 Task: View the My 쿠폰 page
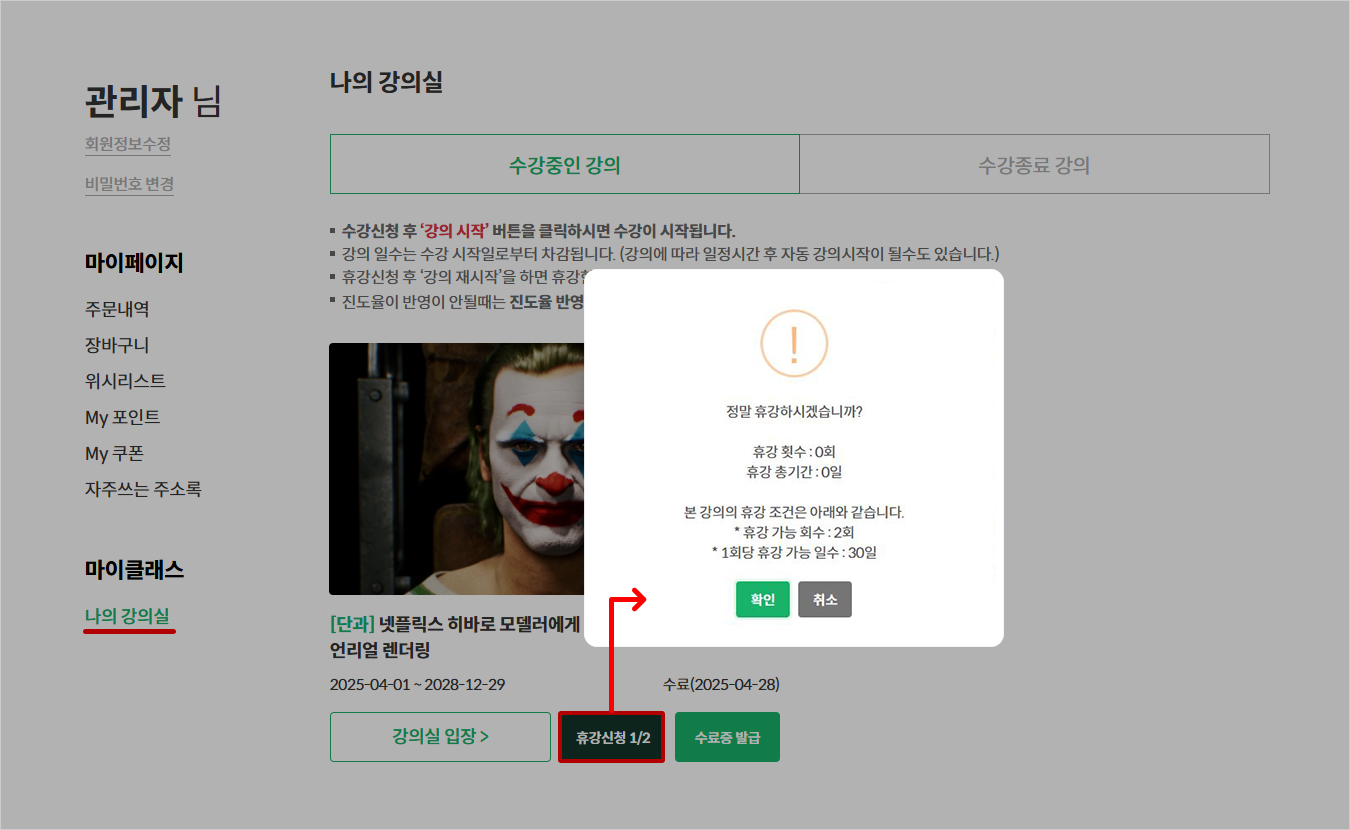[114, 453]
